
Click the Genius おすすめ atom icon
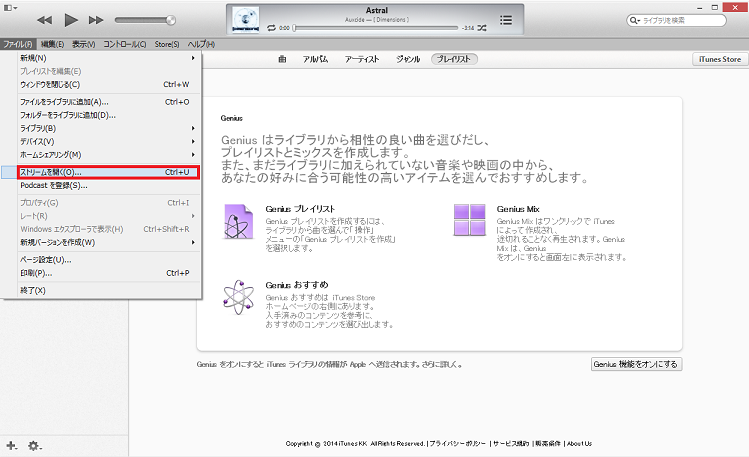(x=238, y=297)
